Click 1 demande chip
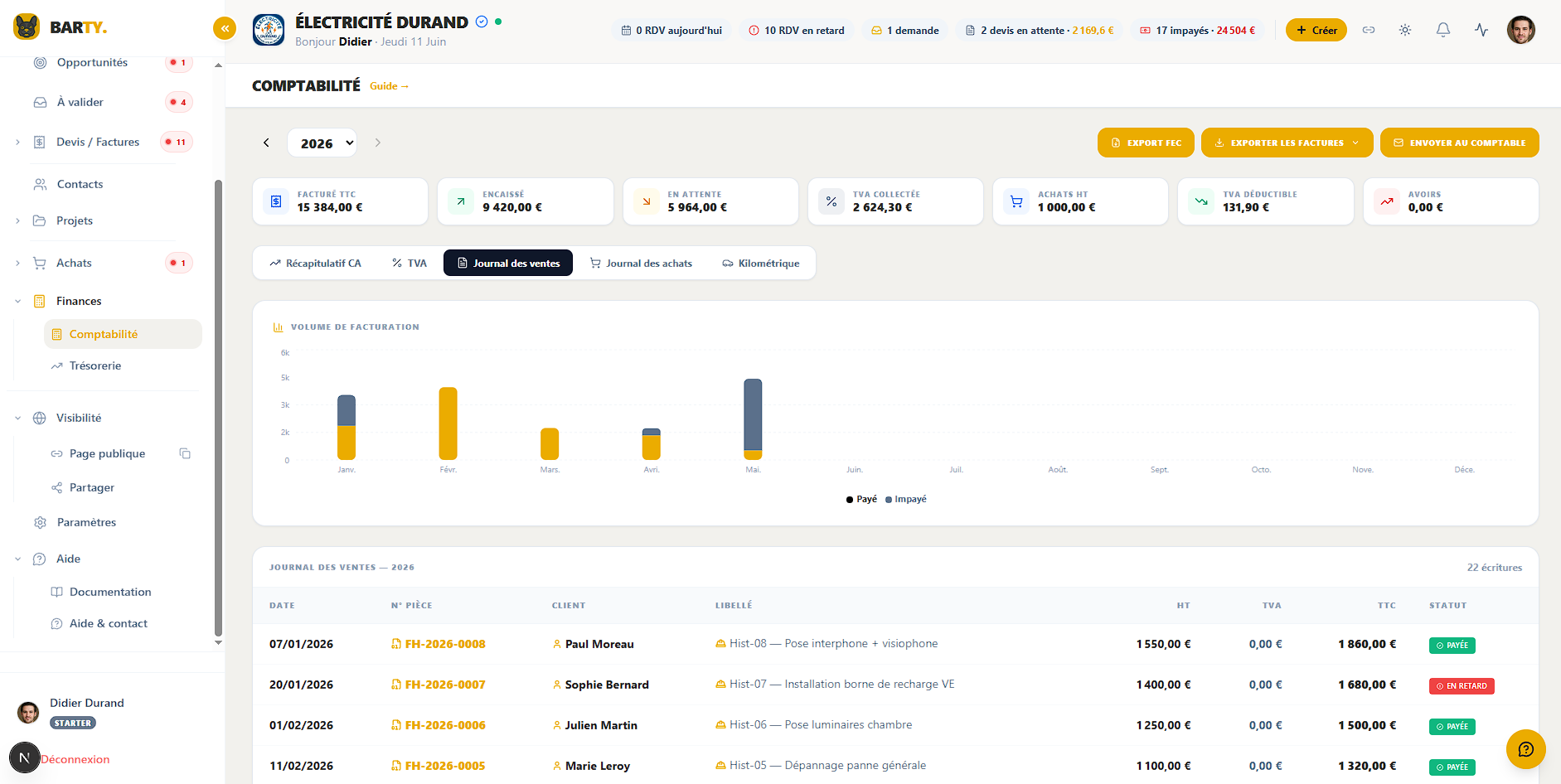The image size is (1561, 784). pyautogui.click(x=905, y=30)
